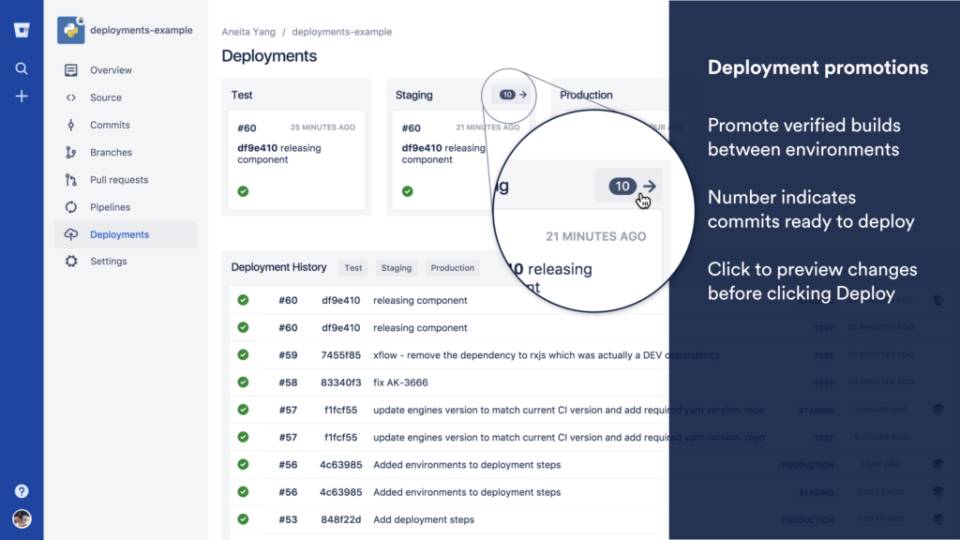Filter Deployment History by Test
This screenshot has height=540, width=960.
tap(353, 268)
